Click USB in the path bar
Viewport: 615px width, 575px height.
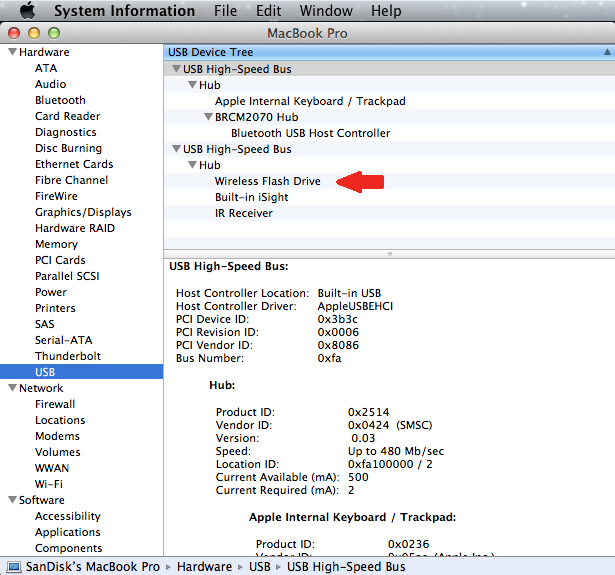[260, 567]
